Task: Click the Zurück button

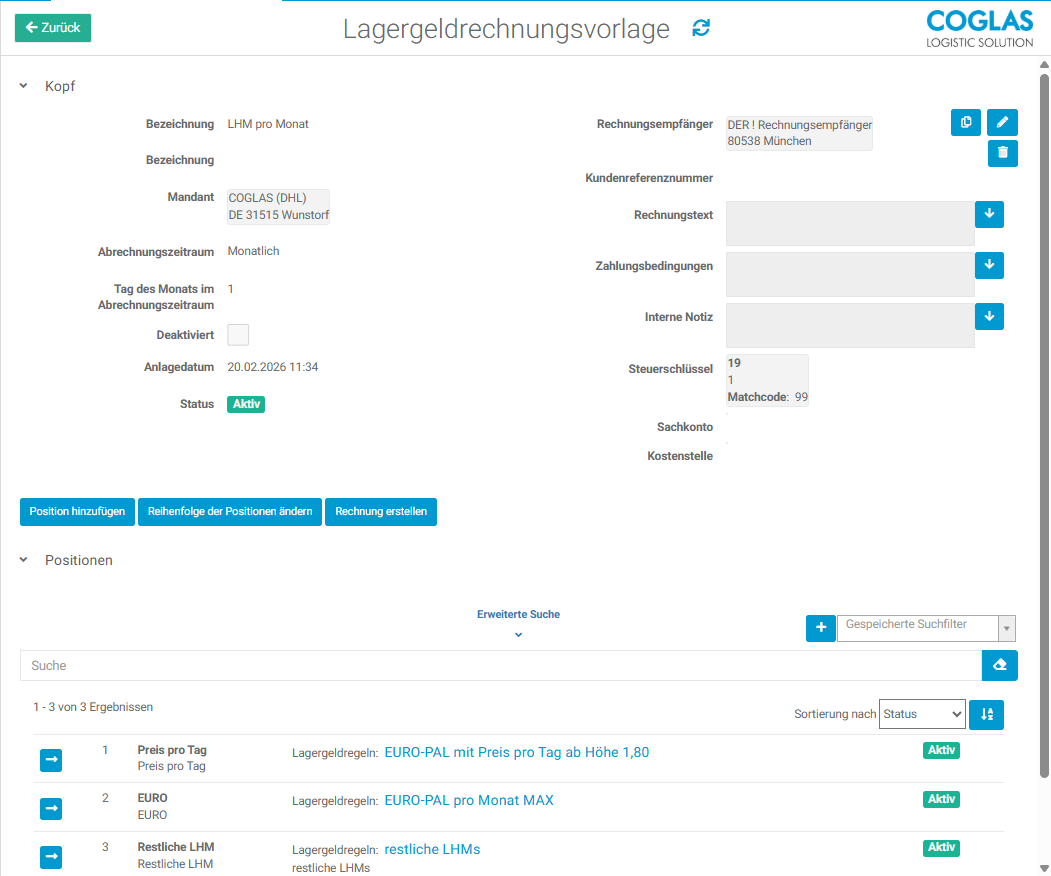Action: point(53,28)
